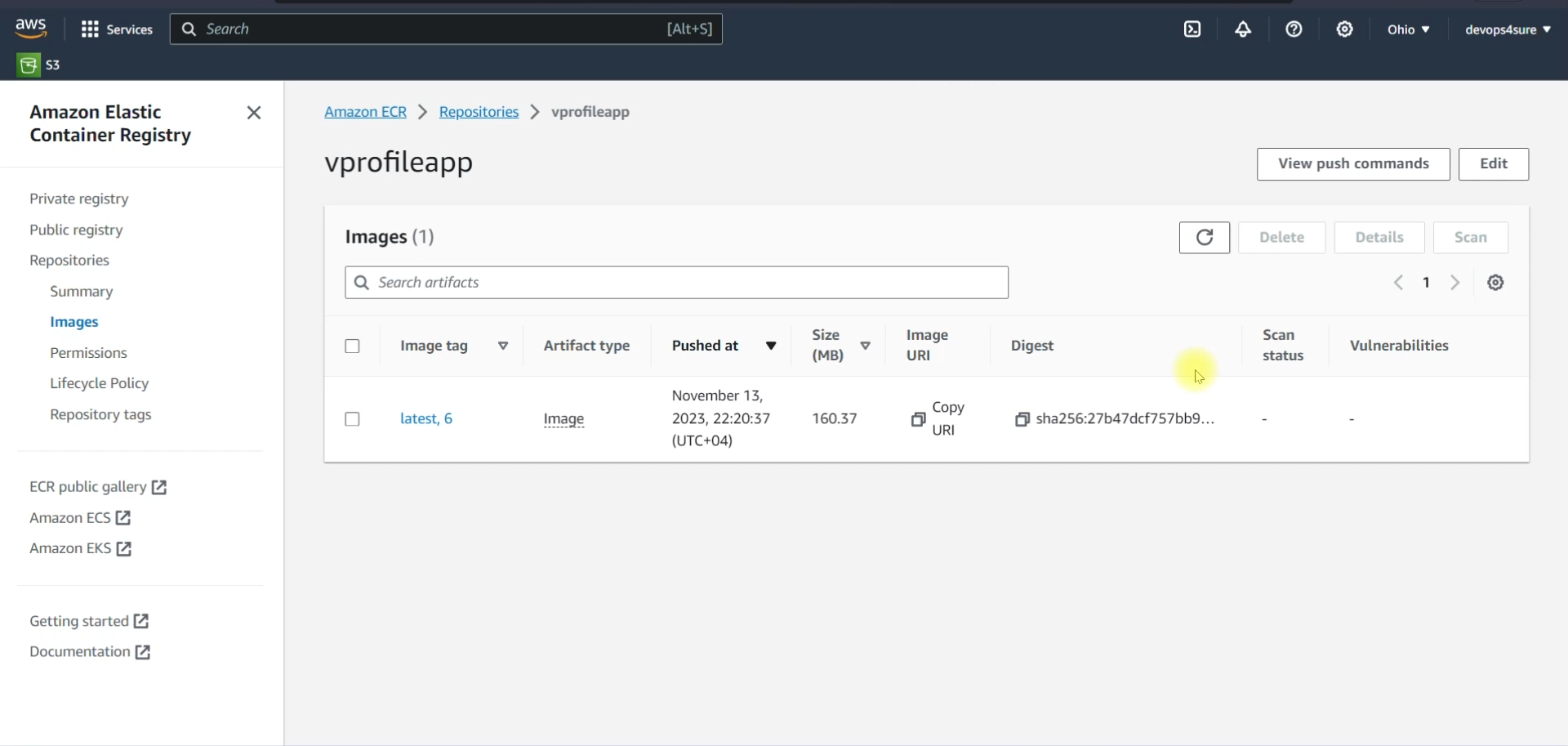
Task: Click the Scan status column header
Action: pyautogui.click(x=1283, y=346)
